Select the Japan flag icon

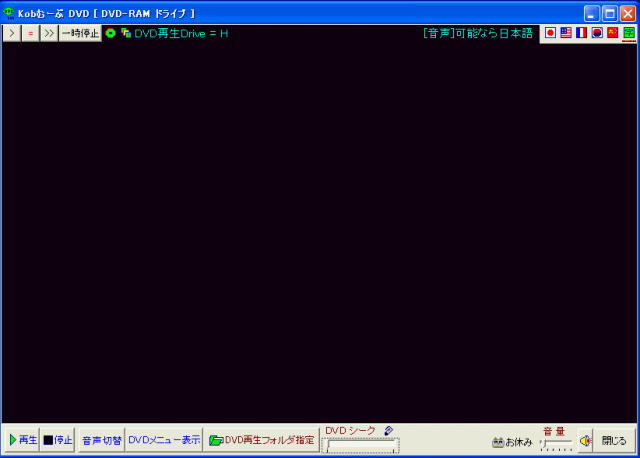pyautogui.click(x=550, y=33)
